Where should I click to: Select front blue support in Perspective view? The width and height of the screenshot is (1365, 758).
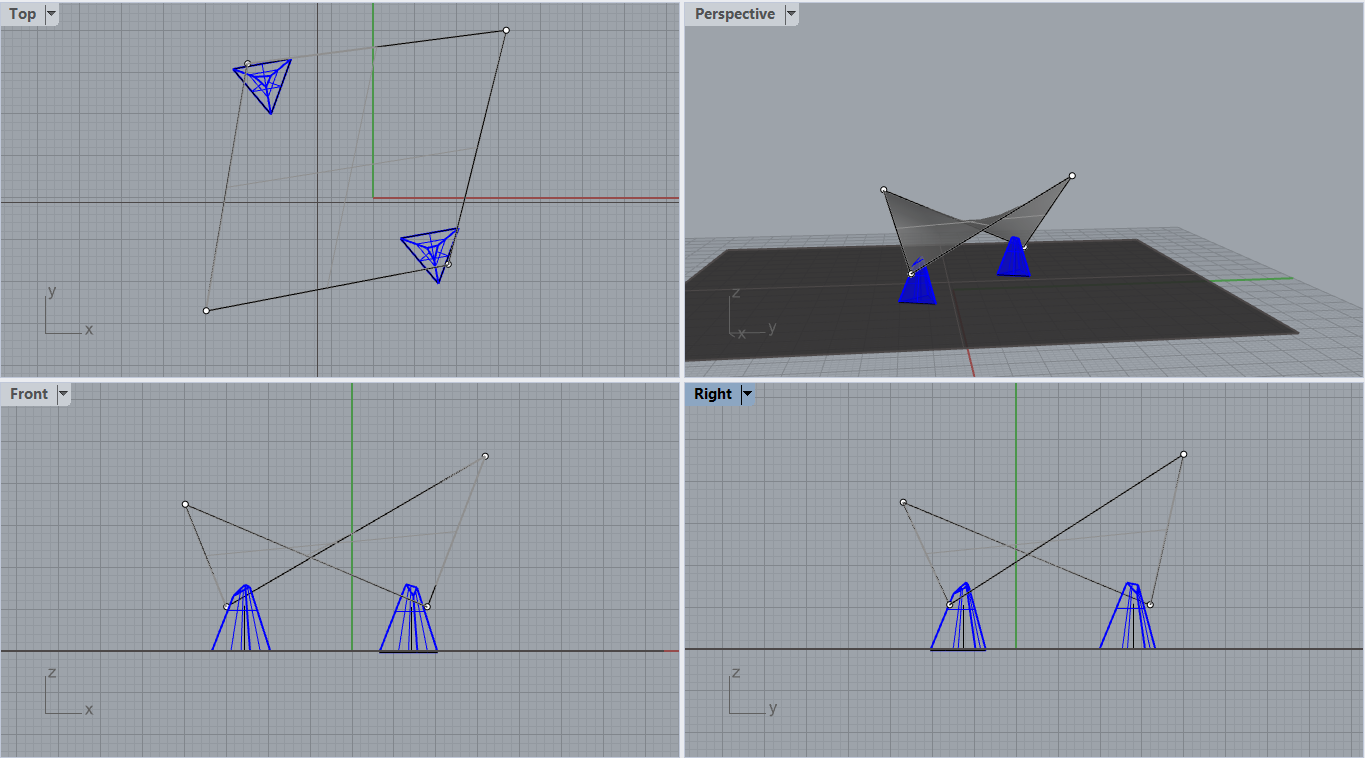pos(917,283)
